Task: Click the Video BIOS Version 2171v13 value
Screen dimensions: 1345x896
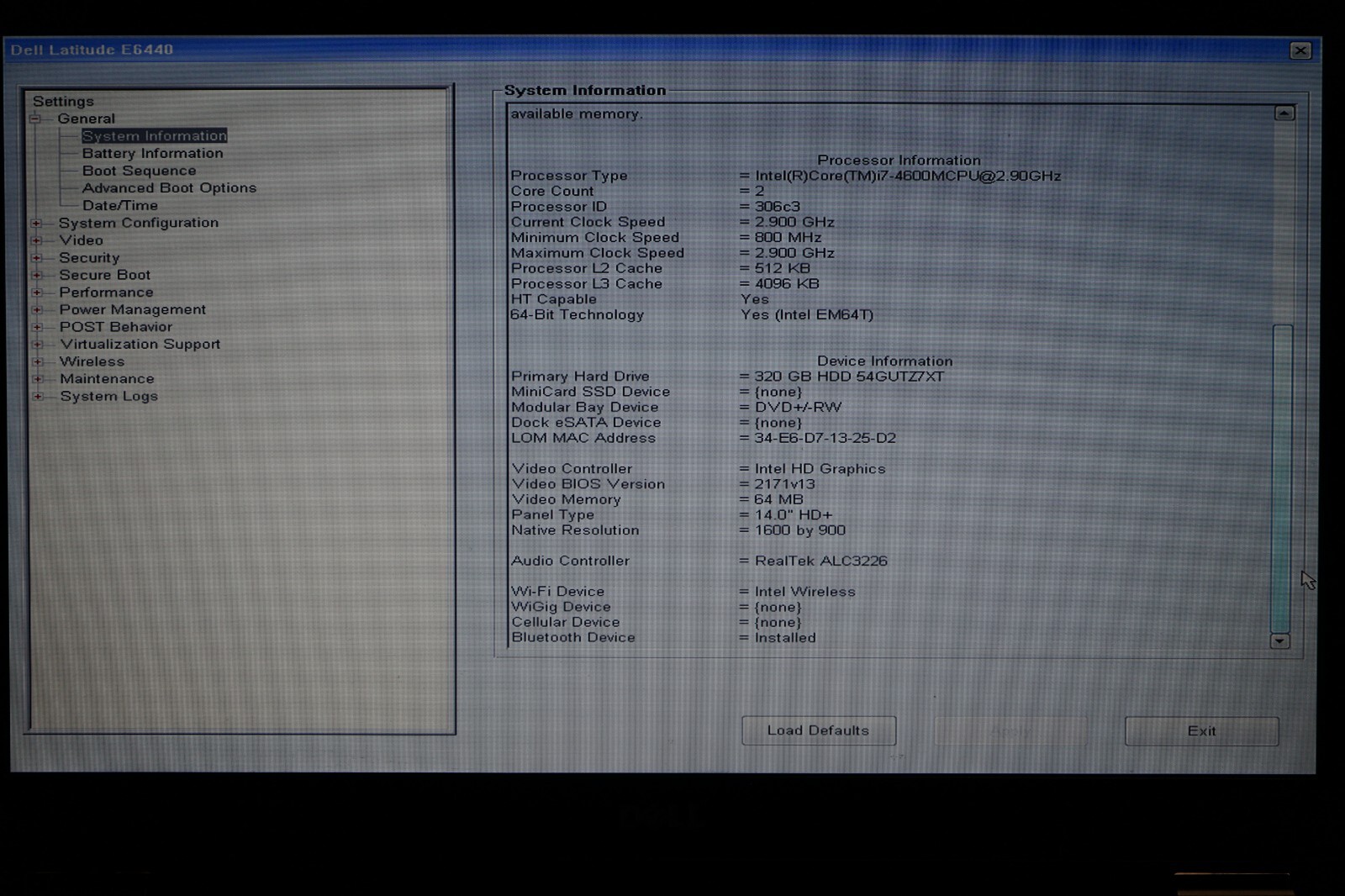Action: 785,484
